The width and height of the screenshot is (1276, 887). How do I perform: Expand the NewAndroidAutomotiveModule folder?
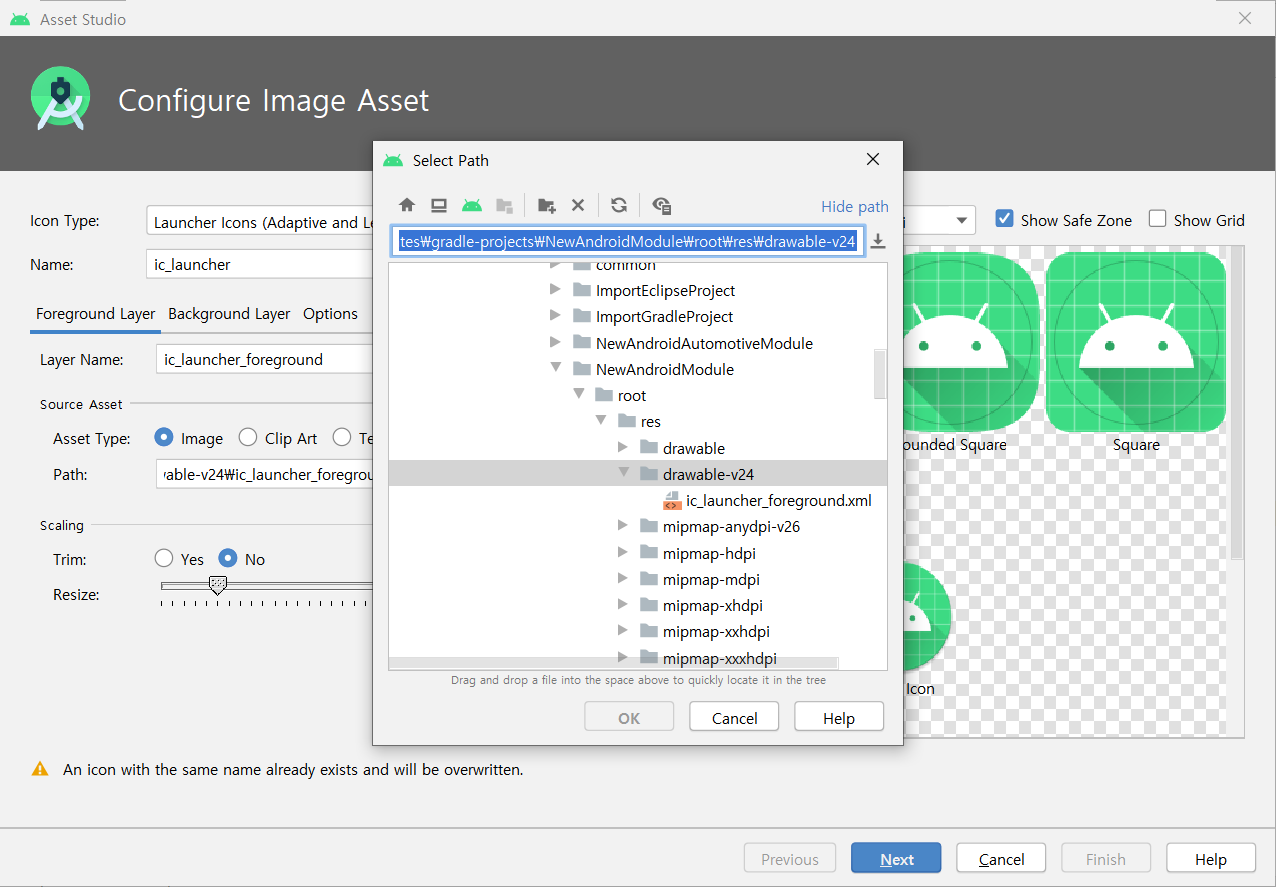tap(556, 343)
